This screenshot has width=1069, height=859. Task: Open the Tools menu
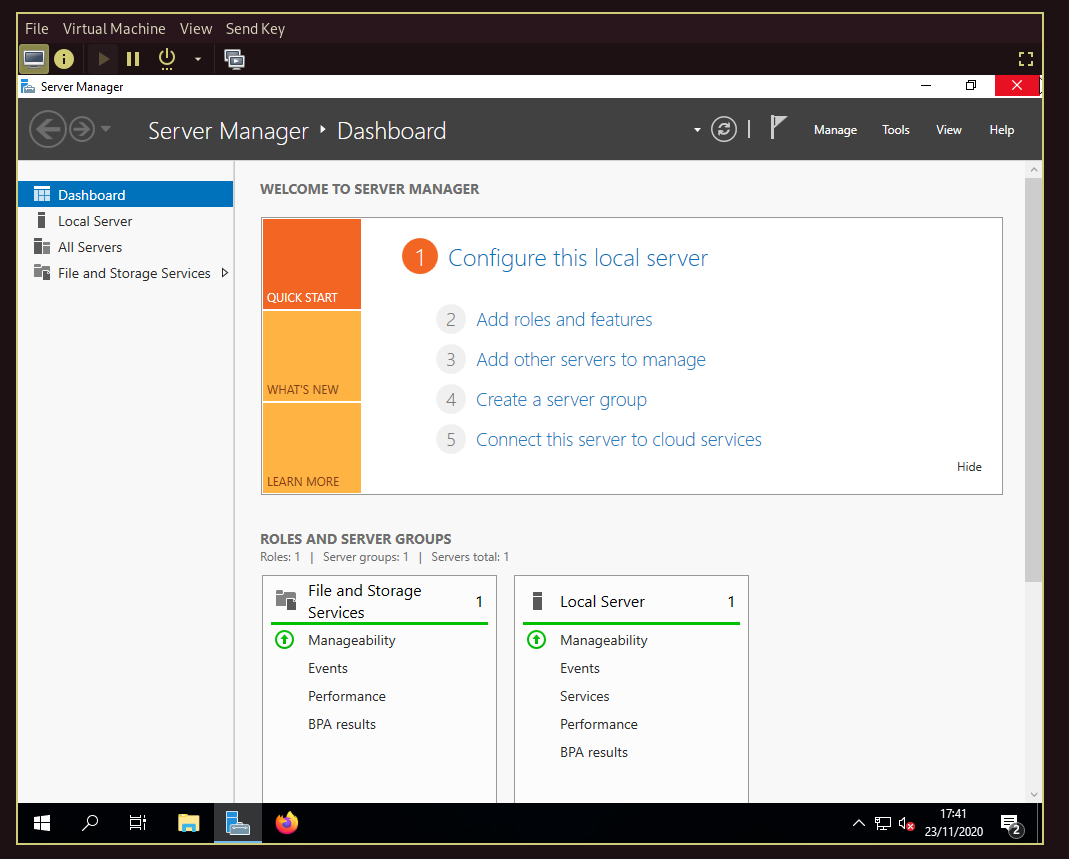pyautogui.click(x=895, y=130)
